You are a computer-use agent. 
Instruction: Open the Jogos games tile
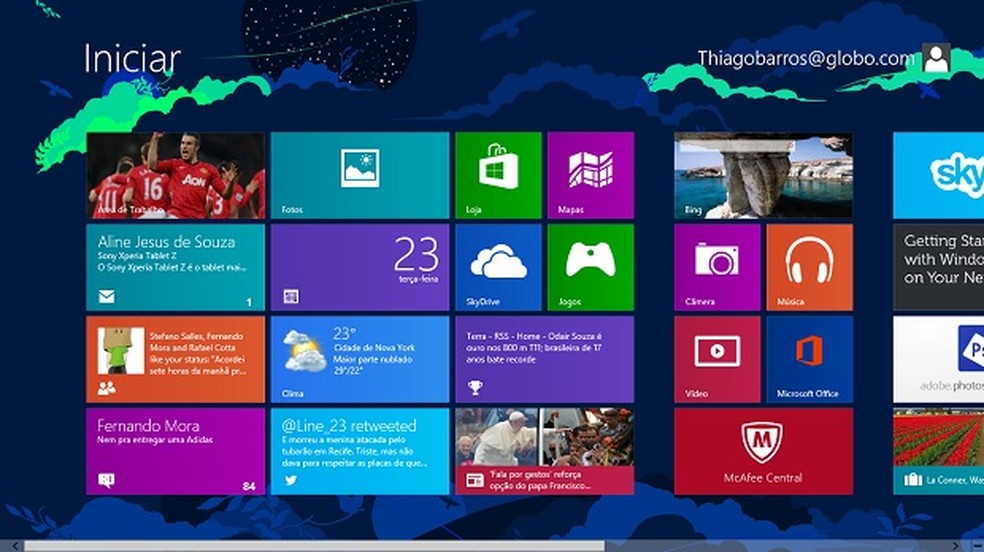tap(591, 267)
